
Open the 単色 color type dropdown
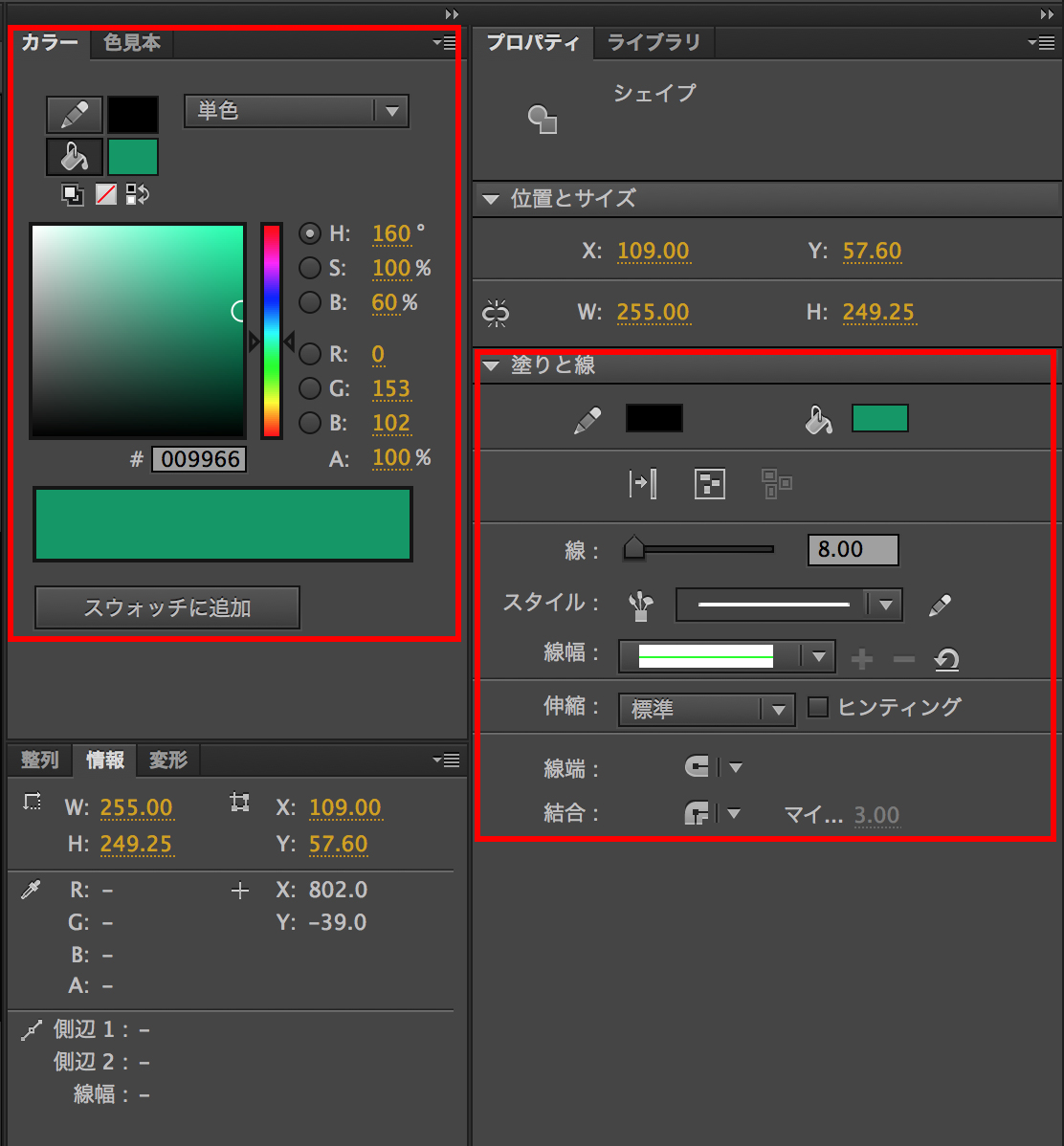tap(296, 111)
